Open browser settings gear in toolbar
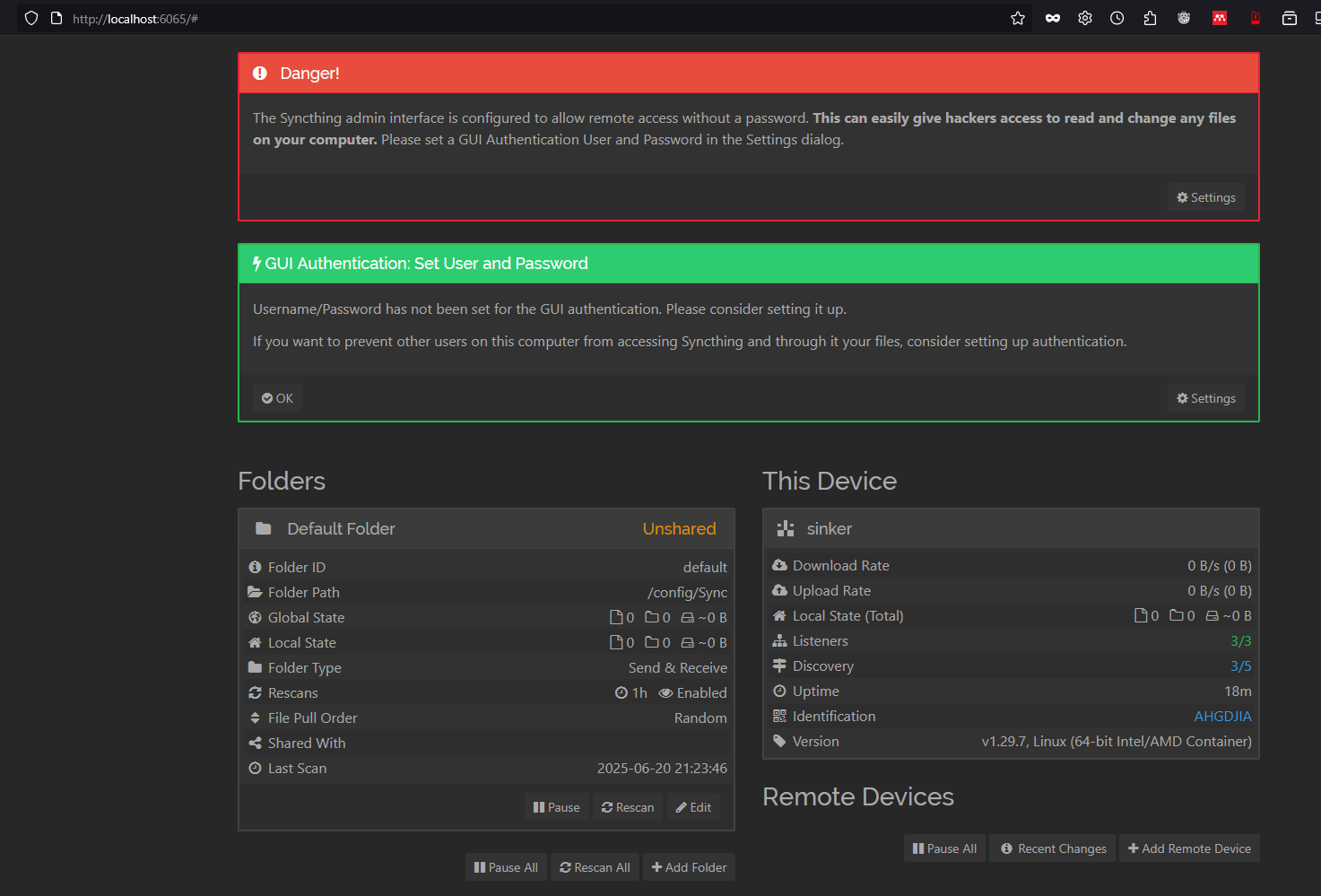The height and width of the screenshot is (896, 1321). 1085,18
